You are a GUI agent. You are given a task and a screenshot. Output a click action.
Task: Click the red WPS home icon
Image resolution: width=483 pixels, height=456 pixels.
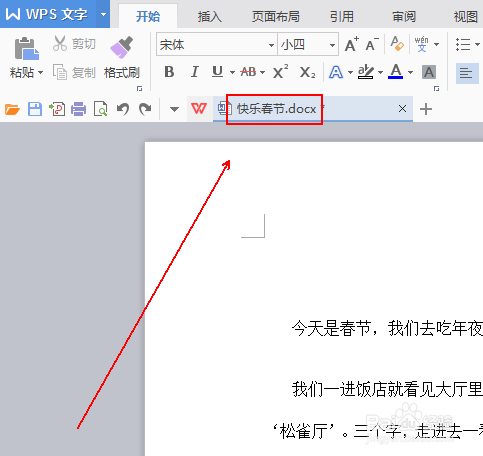pyautogui.click(x=199, y=108)
